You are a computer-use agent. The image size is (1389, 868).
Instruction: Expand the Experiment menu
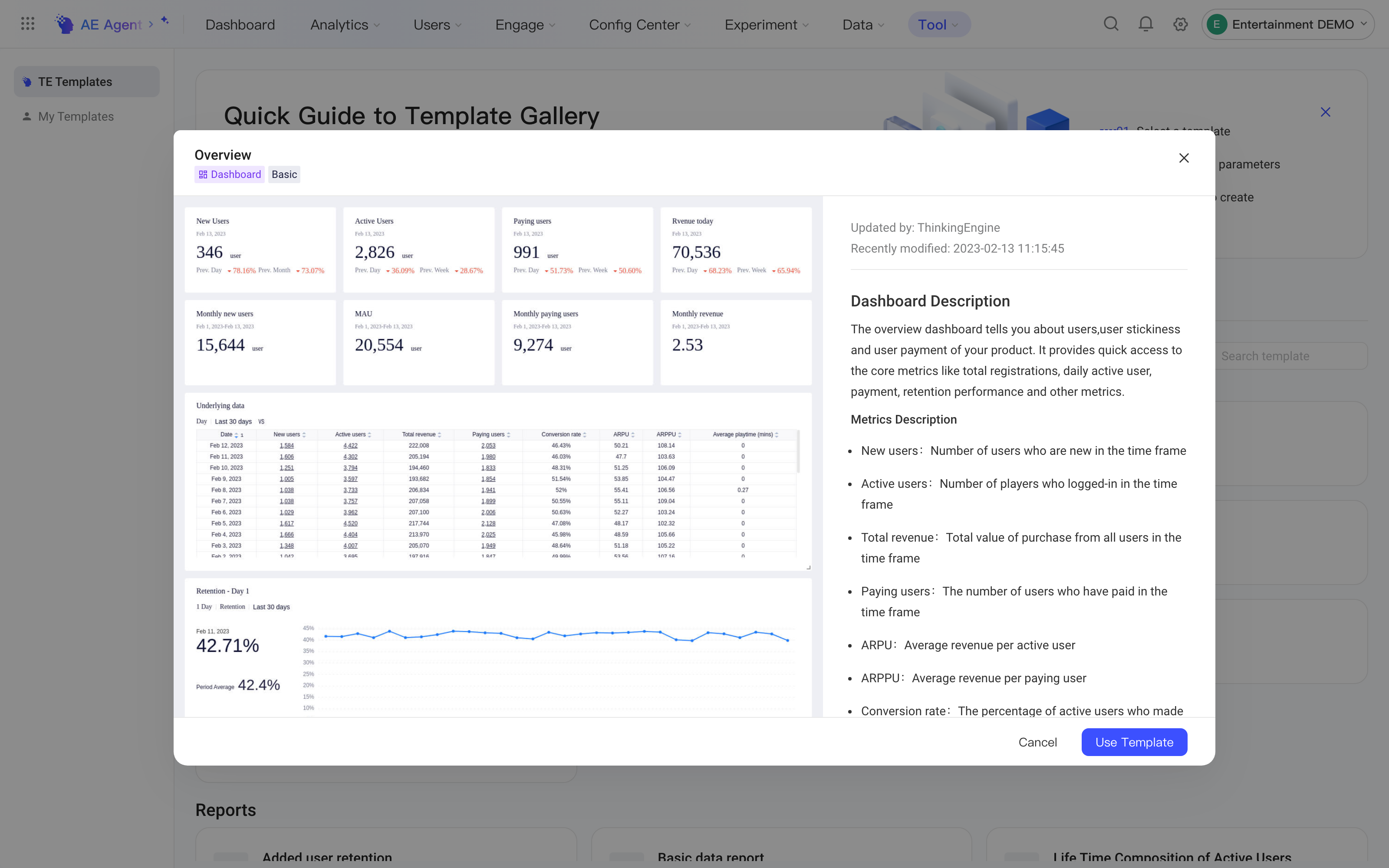(767, 25)
